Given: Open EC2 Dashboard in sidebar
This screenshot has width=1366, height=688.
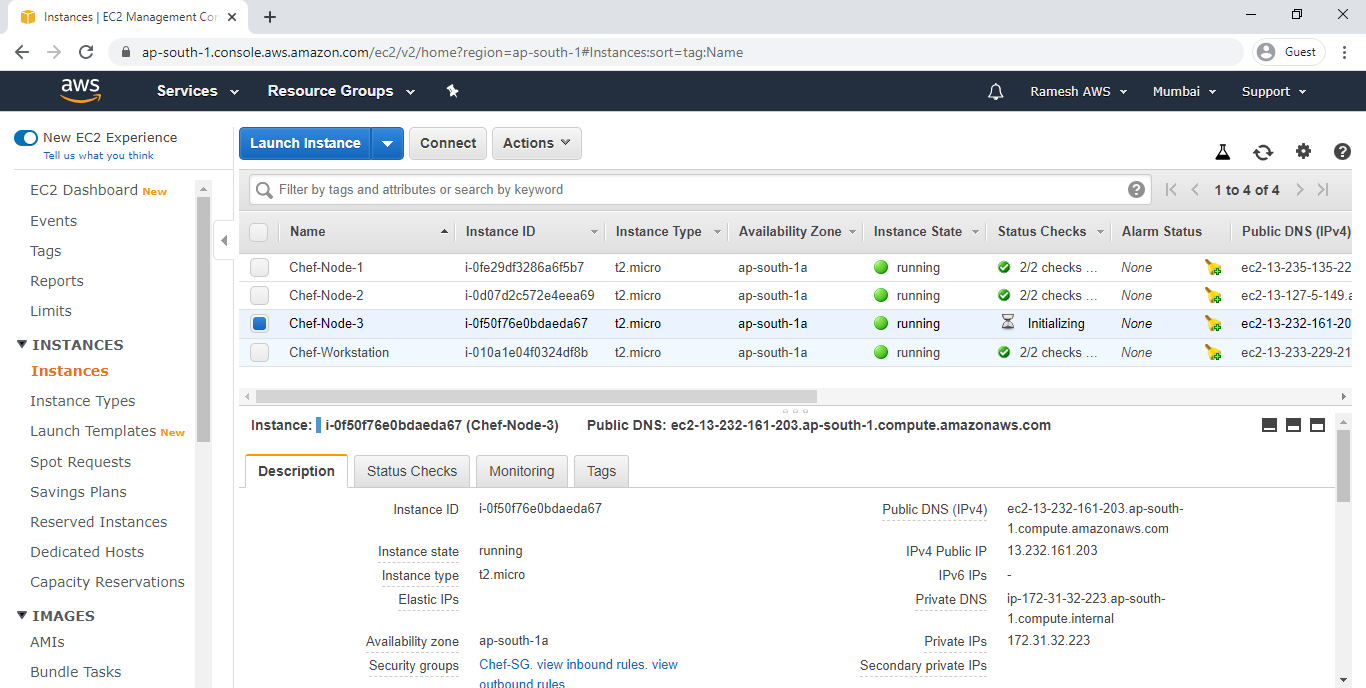Looking at the screenshot, I should [x=84, y=190].
